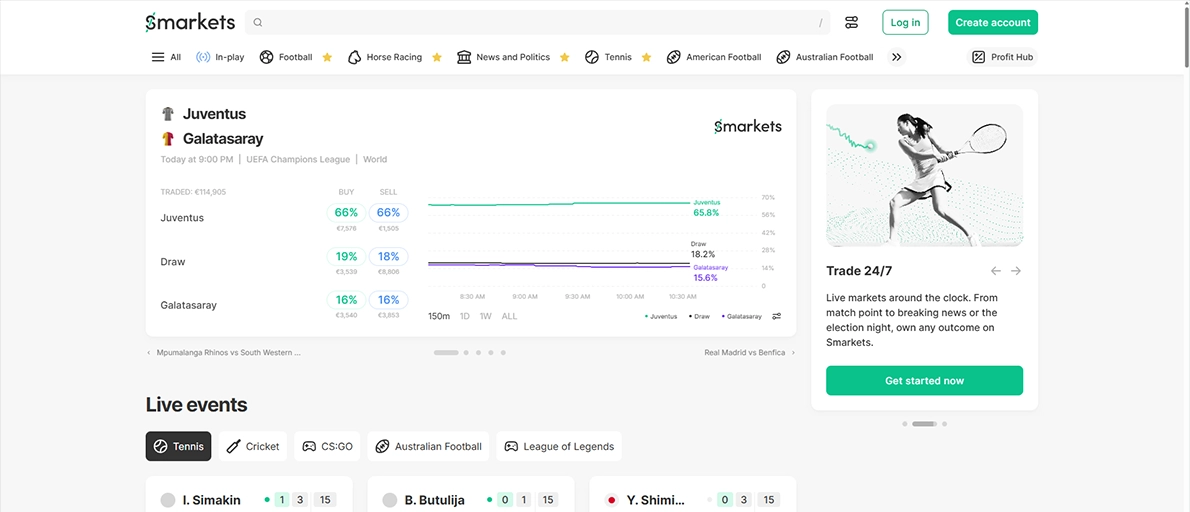Open B. Butulija live match card

(x=471, y=495)
